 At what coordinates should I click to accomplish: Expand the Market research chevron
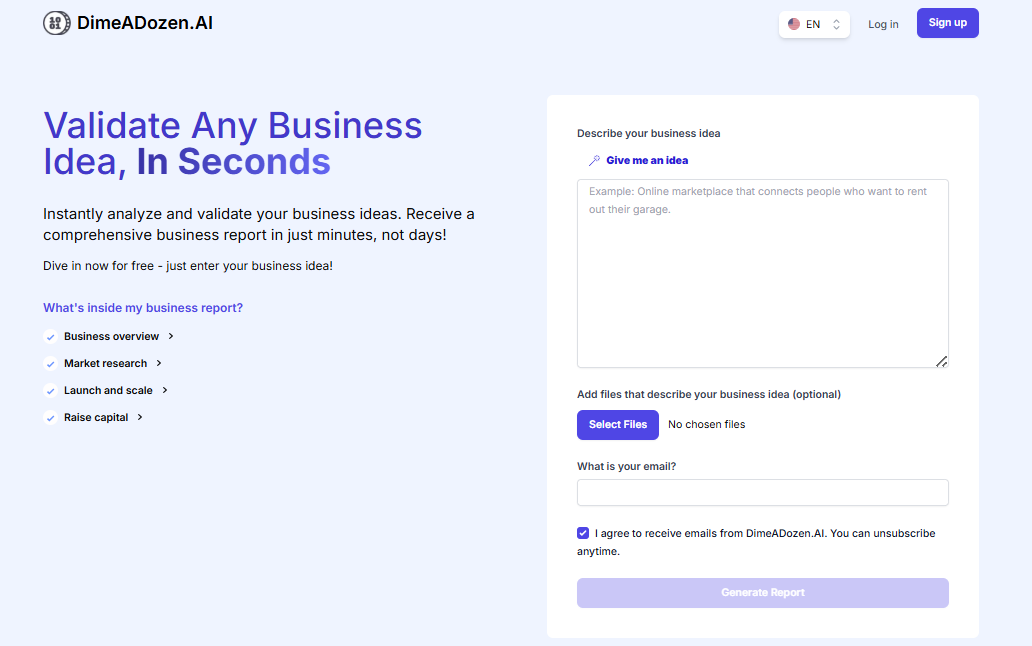click(159, 363)
